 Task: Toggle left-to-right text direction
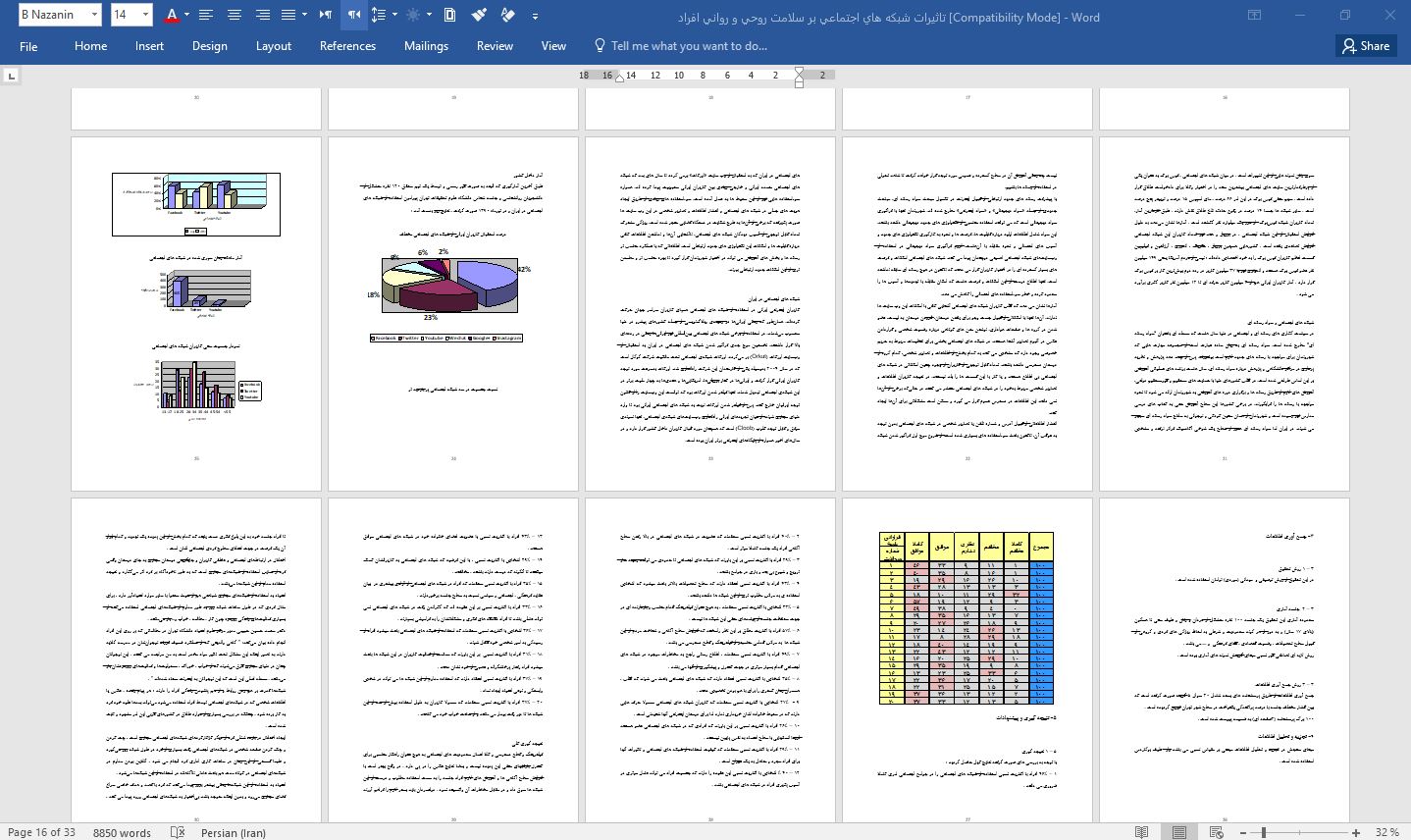click(327, 15)
